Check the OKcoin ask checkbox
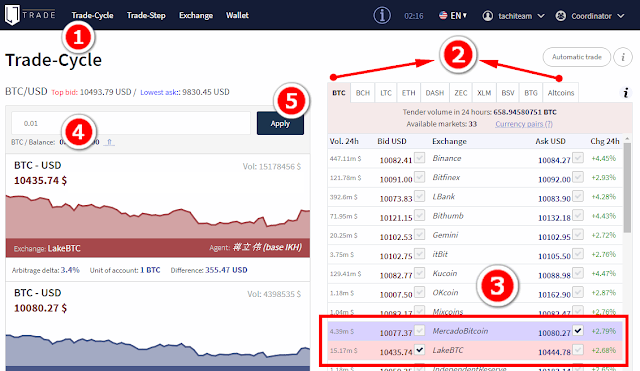Screen dimensions: 640x371 click(x=578, y=292)
